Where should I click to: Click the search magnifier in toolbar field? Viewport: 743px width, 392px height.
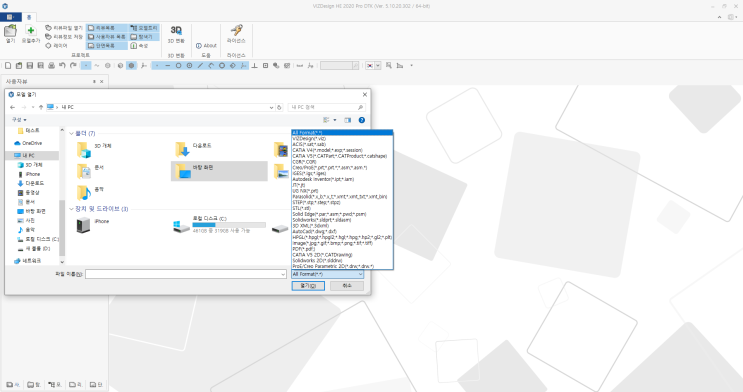355,65
